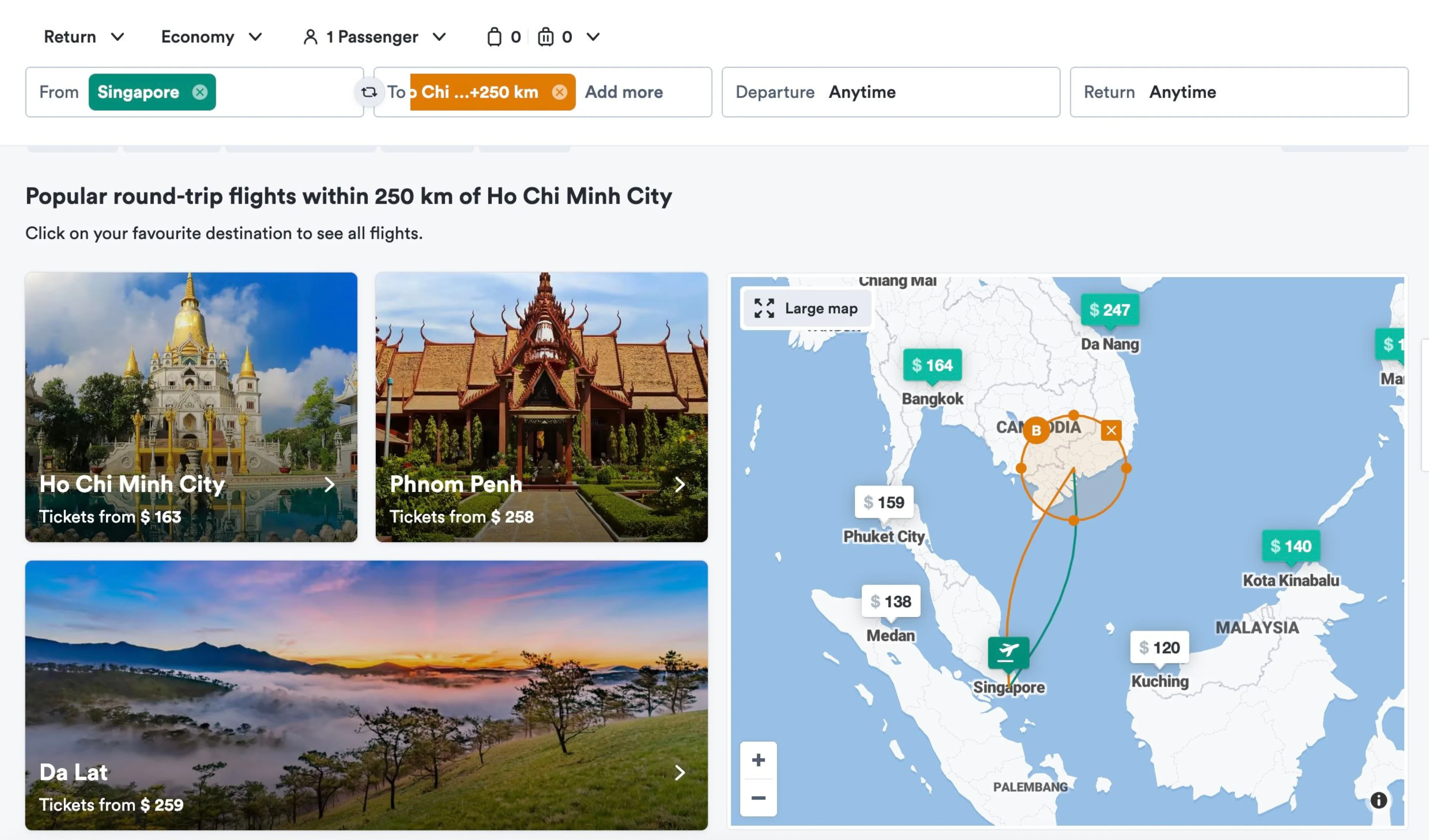Screen dimensions: 1429x840
Task: Open the Economy cabin class dropdown
Action: pyautogui.click(x=211, y=37)
